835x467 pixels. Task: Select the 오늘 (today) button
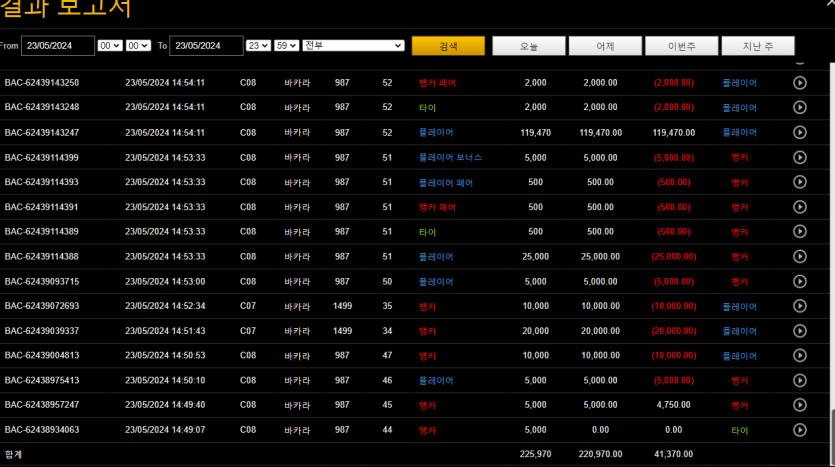click(x=529, y=46)
